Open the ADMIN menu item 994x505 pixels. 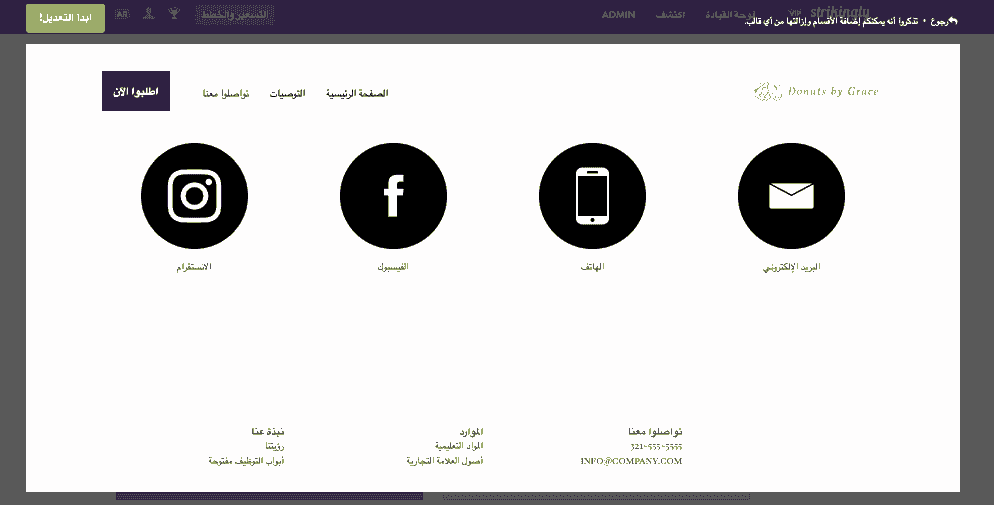(x=618, y=15)
